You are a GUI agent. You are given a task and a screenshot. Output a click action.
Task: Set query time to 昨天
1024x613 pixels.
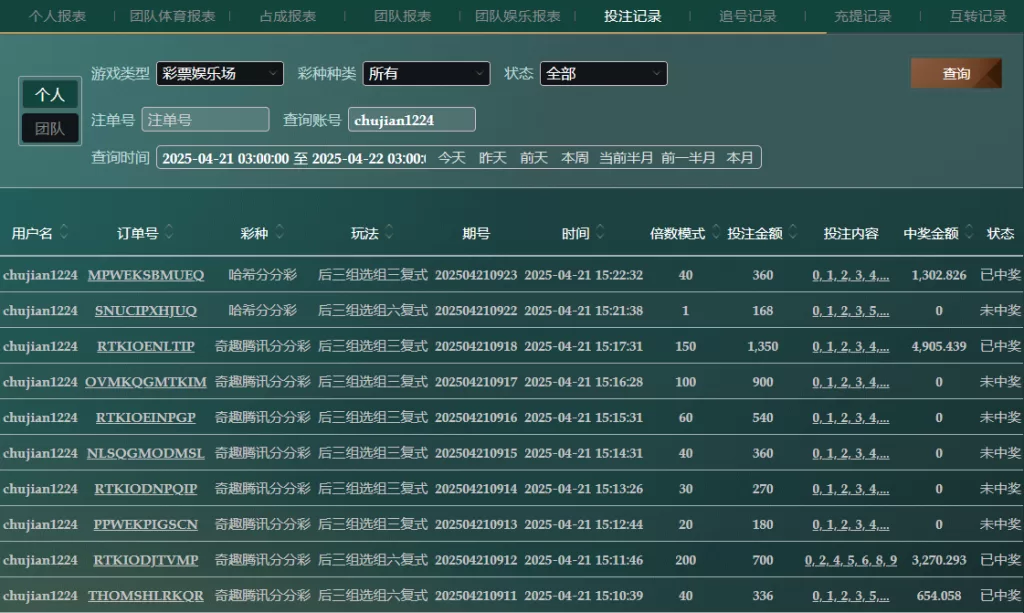click(493, 158)
